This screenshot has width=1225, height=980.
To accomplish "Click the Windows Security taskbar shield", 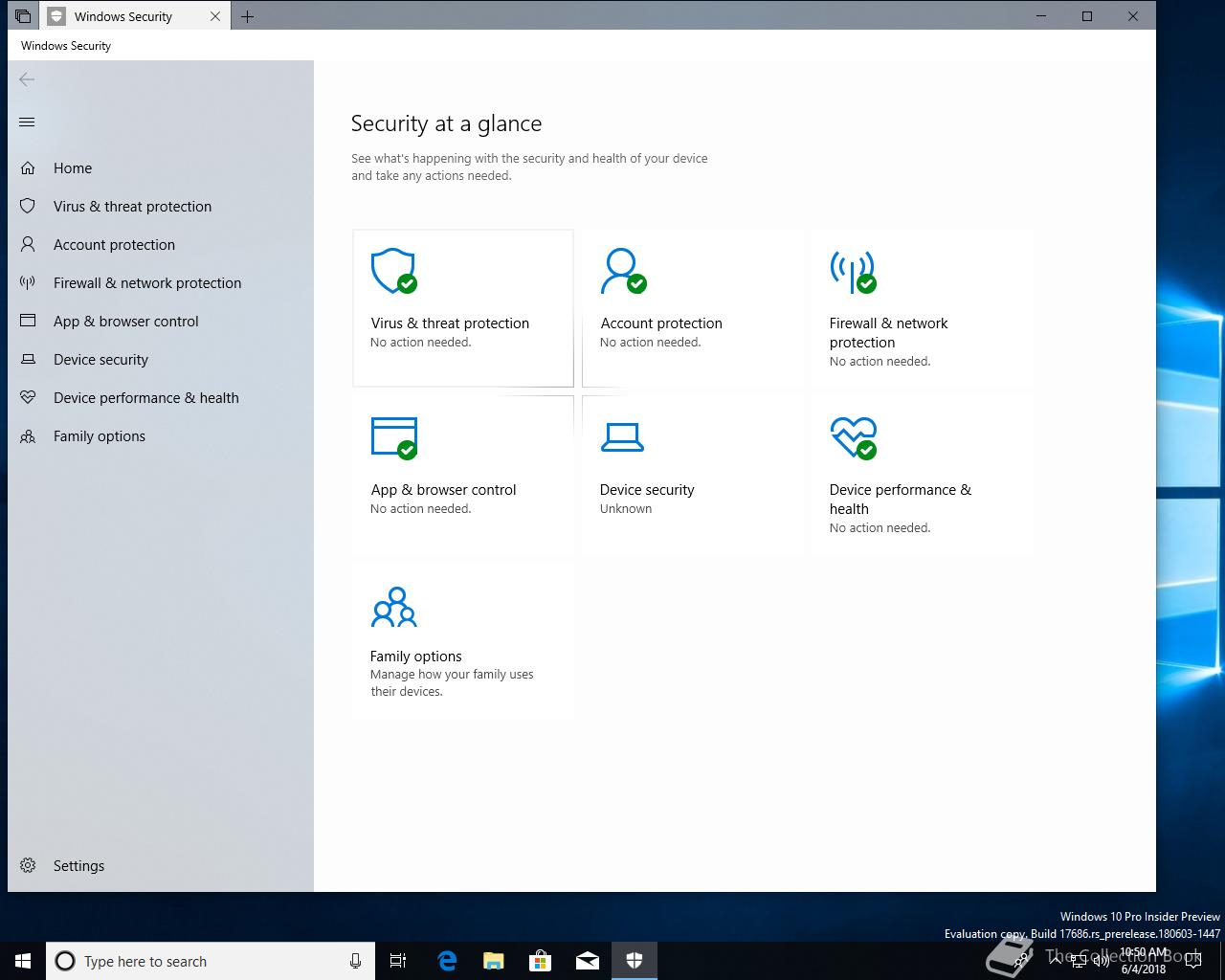I will point(634,961).
